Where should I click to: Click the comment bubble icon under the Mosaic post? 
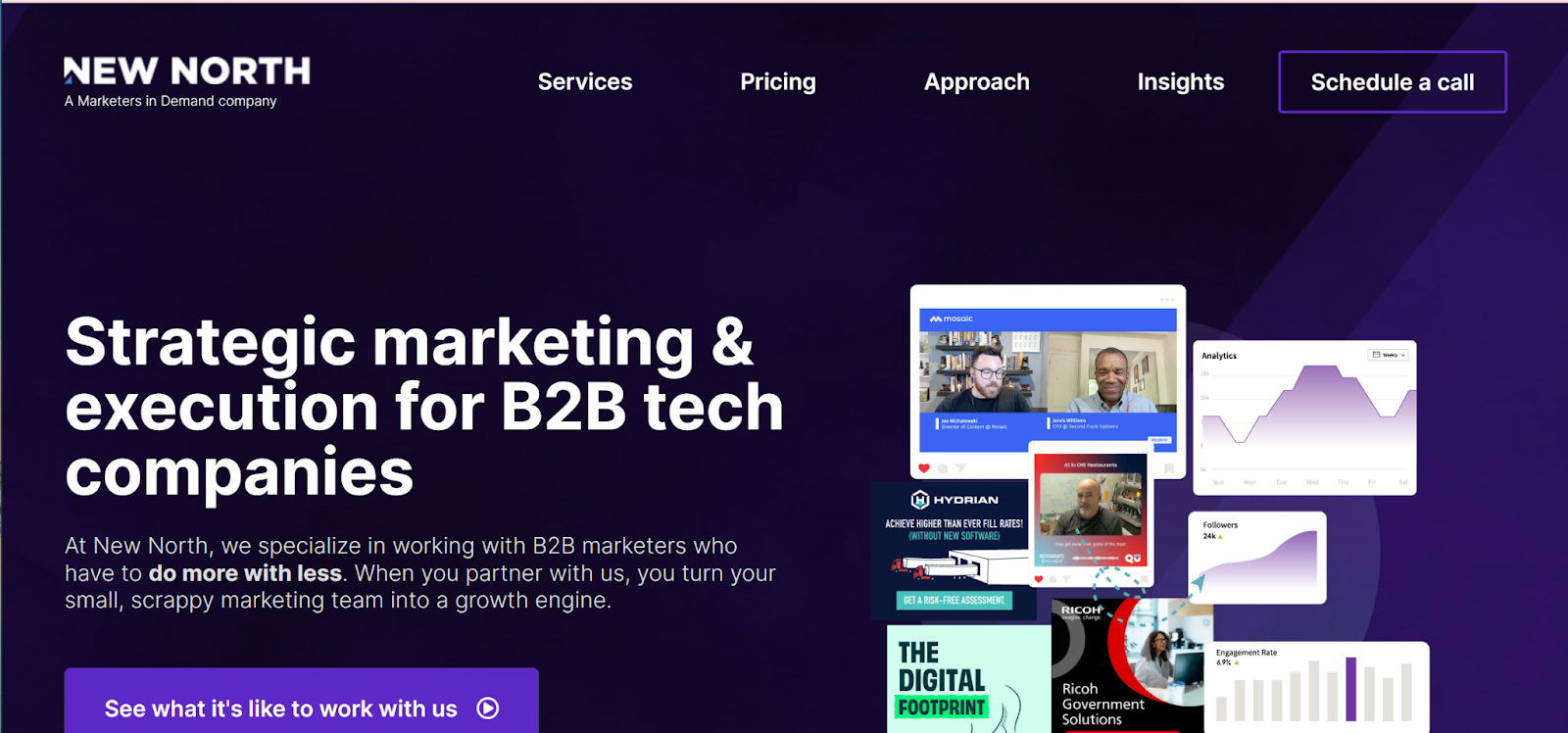(943, 468)
